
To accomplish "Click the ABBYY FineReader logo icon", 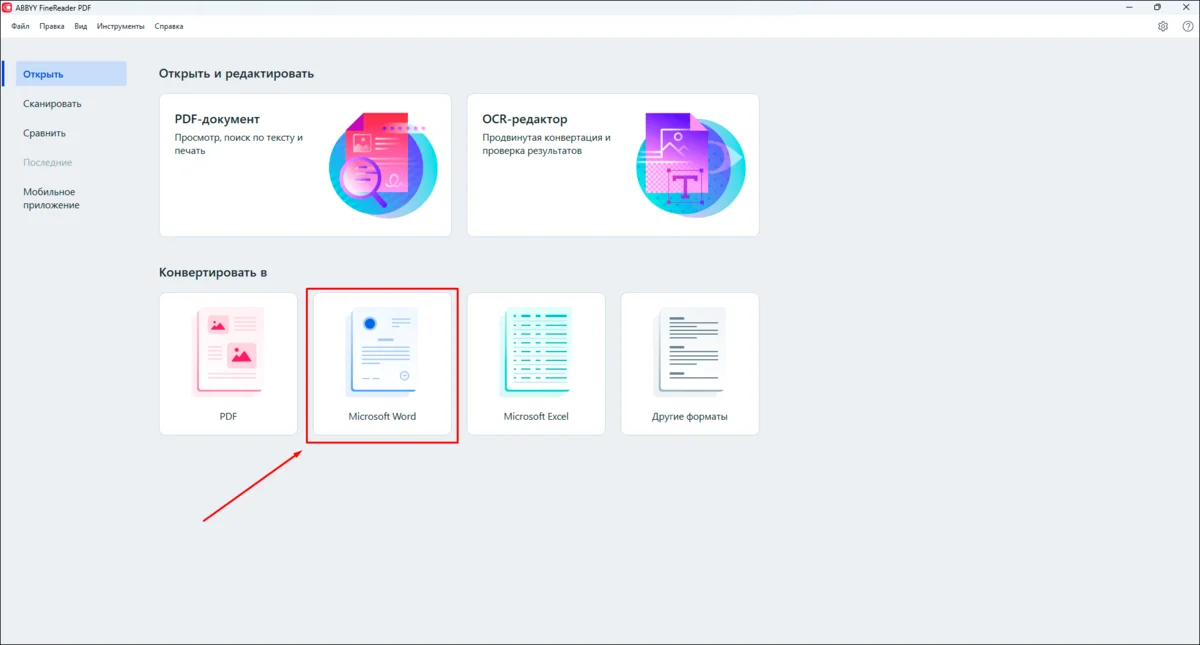I will pos(8,7).
